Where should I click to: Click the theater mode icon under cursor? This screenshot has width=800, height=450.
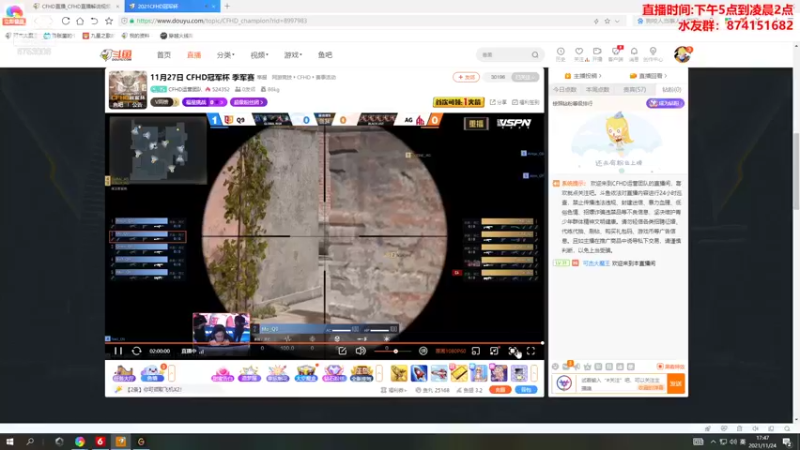[513, 351]
